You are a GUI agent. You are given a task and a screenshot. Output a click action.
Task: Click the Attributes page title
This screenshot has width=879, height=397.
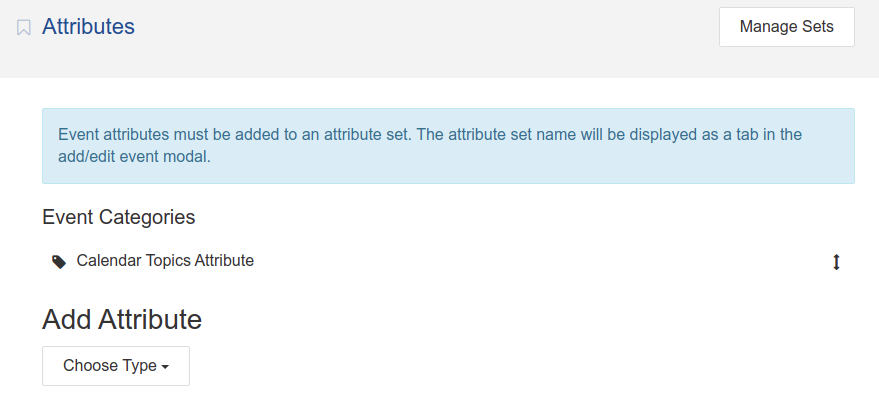click(x=88, y=26)
